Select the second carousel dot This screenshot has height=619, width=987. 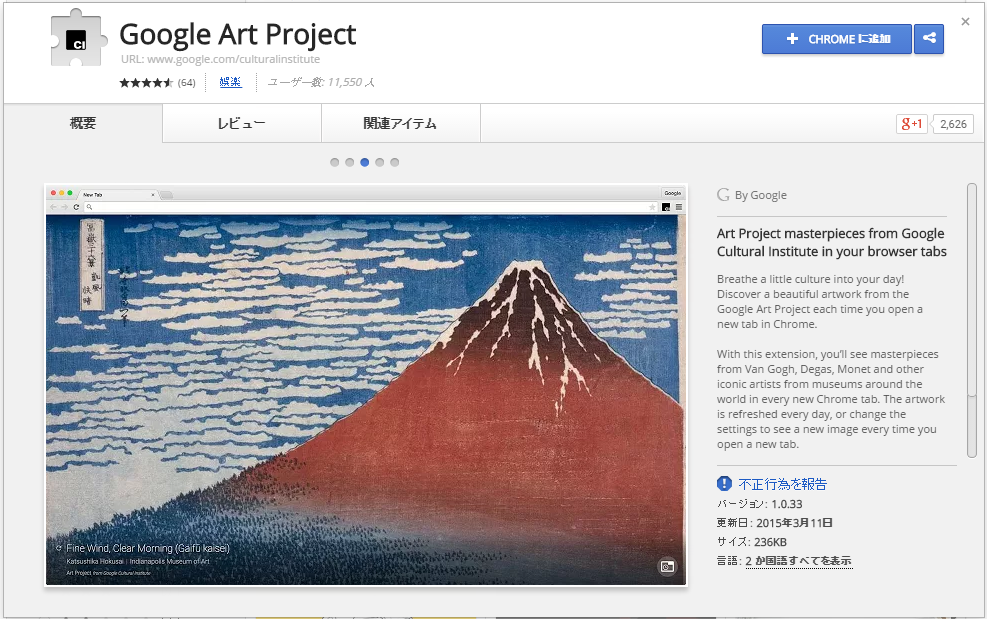(350, 162)
